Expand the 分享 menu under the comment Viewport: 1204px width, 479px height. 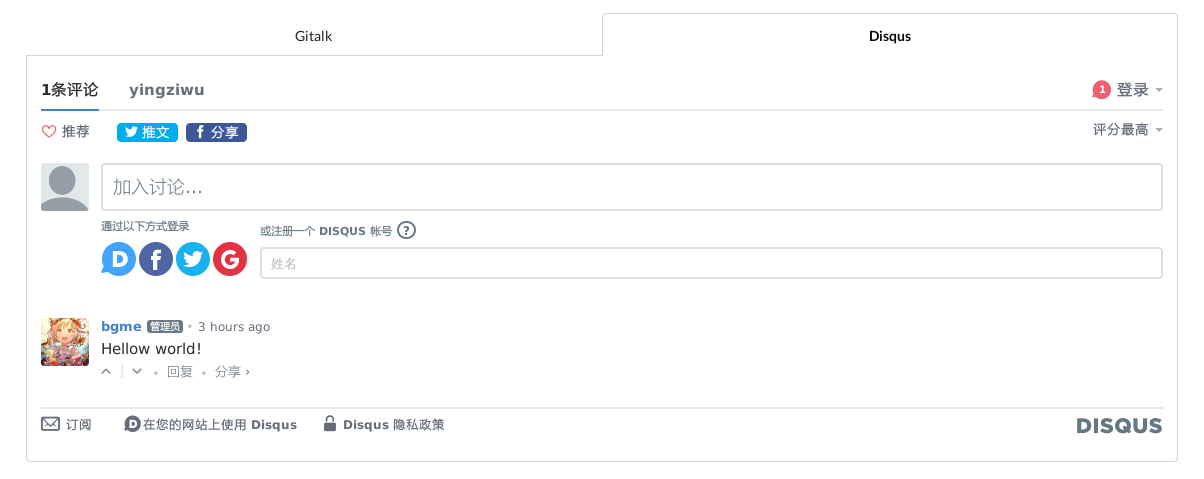(x=232, y=372)
